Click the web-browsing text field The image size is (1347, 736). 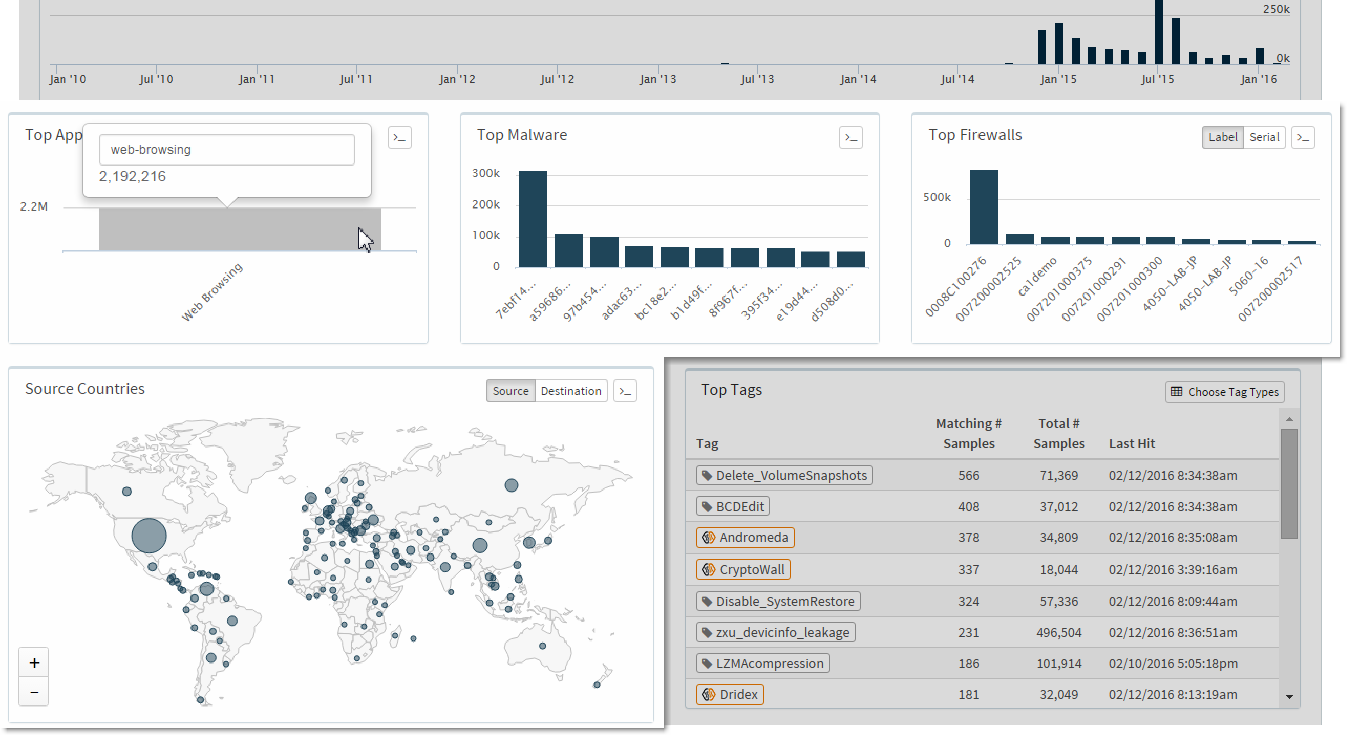[226, 150]
